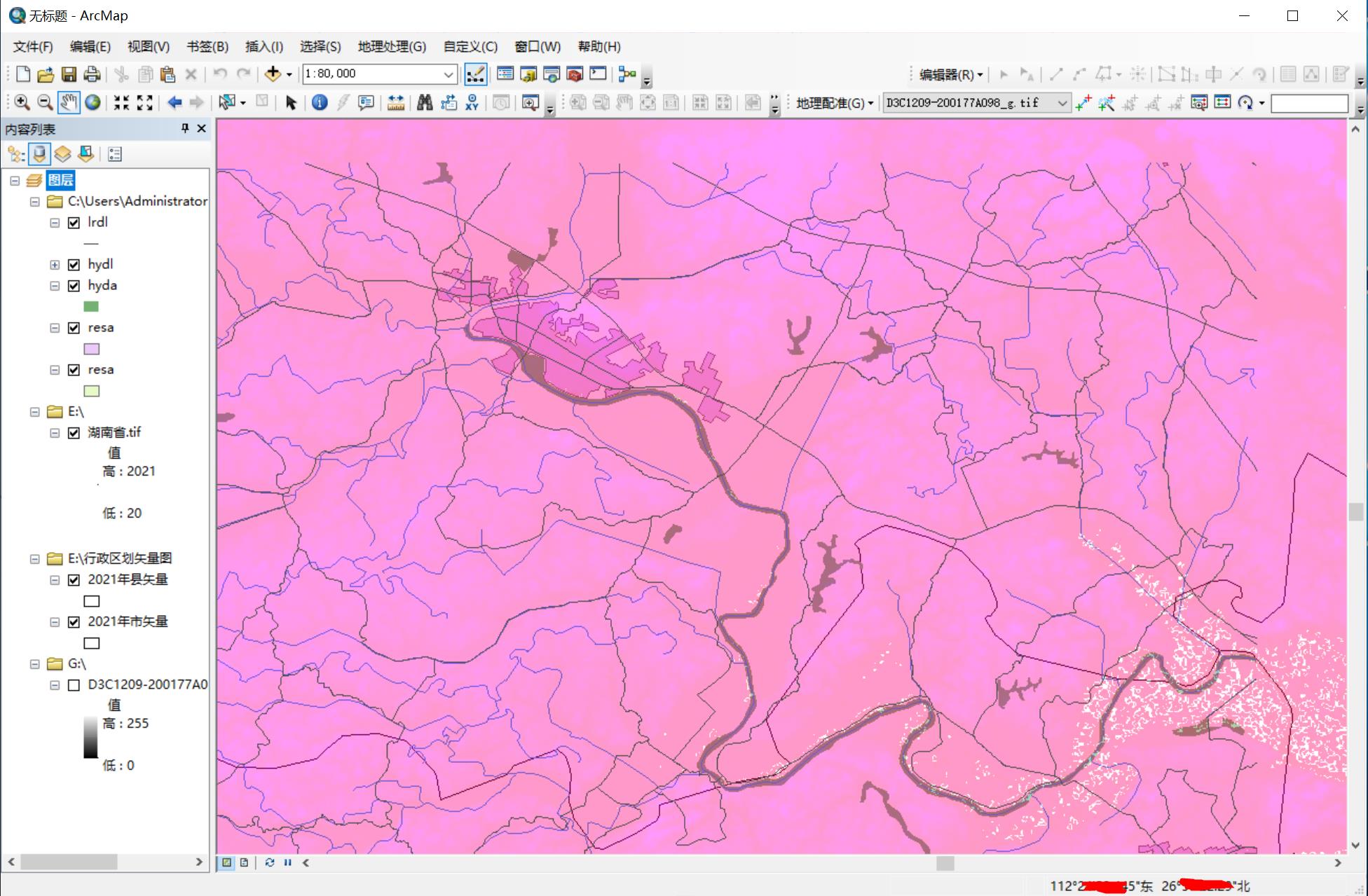Toggle the Editor Toolbar icon
Image resolution: width=1368 pixels, height=896 pixels.
[476, 74]
